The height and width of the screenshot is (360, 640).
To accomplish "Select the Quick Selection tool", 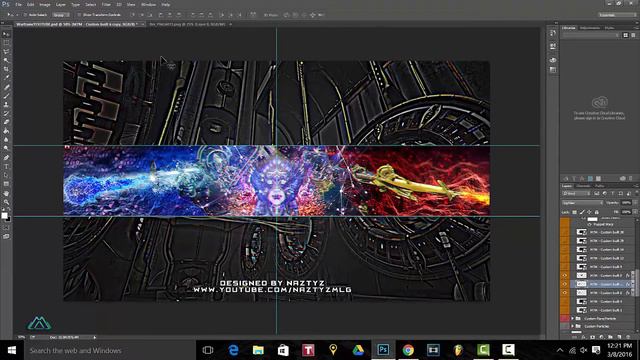I will pyautogui.click(x=6, y=60).
